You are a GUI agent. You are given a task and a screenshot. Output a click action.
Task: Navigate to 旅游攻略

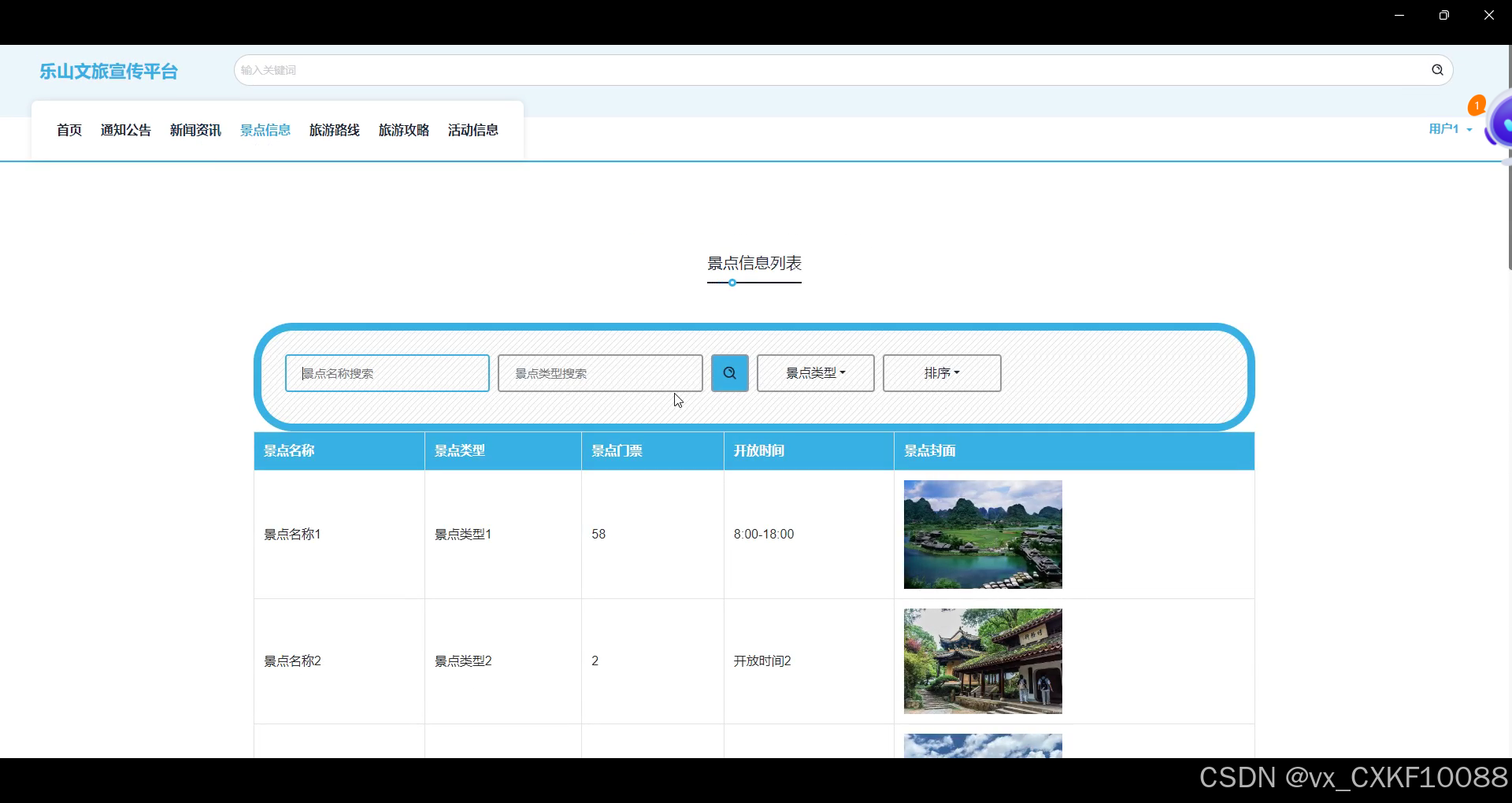[x=404, y=130]
